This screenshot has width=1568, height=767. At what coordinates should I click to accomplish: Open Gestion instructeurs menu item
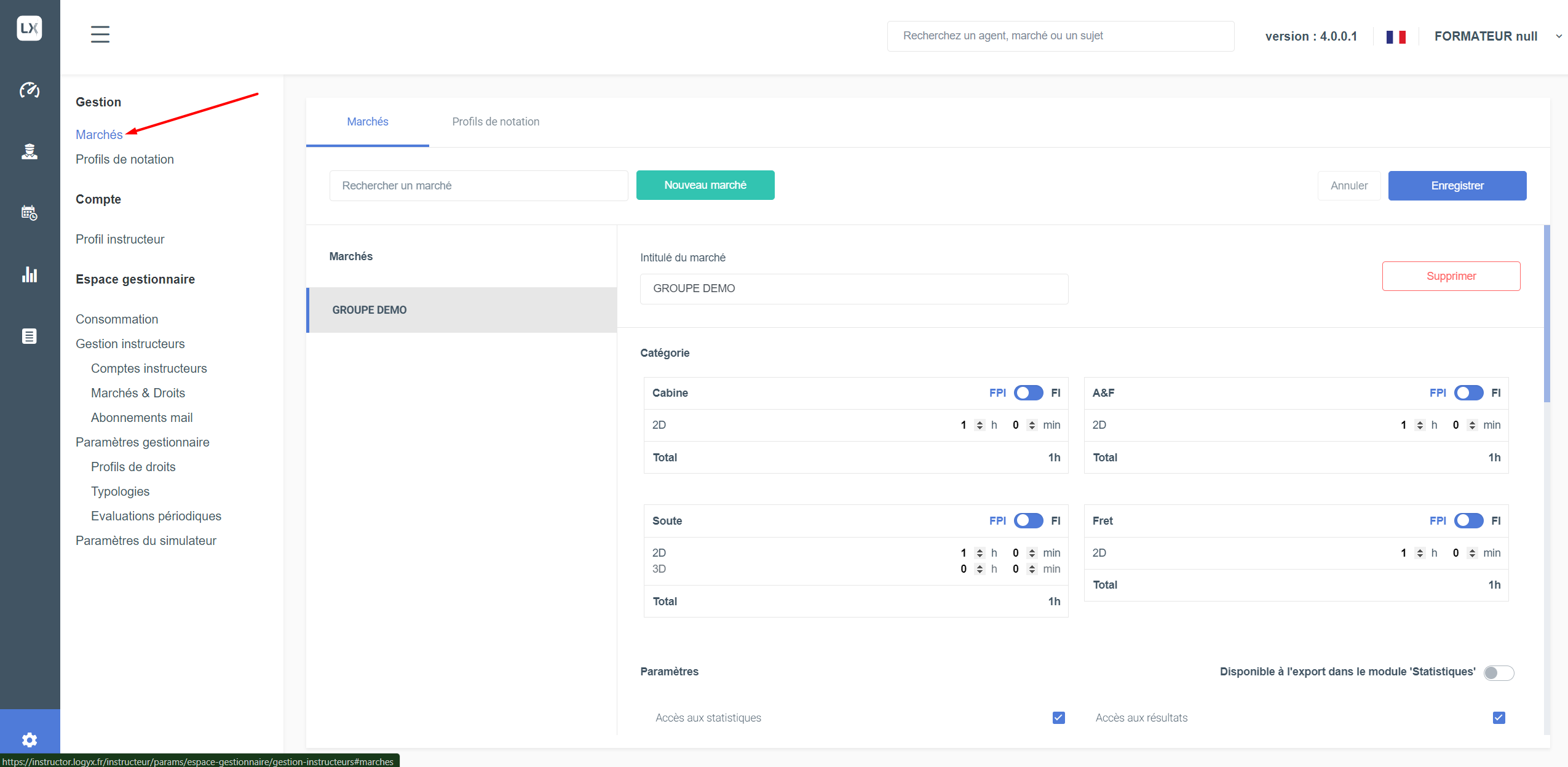[x=130, y=344]
